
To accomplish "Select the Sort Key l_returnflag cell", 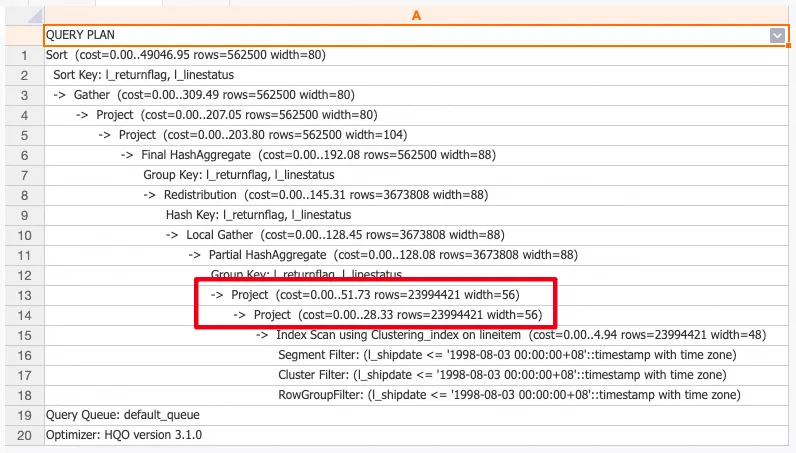I will click(416, 75).
